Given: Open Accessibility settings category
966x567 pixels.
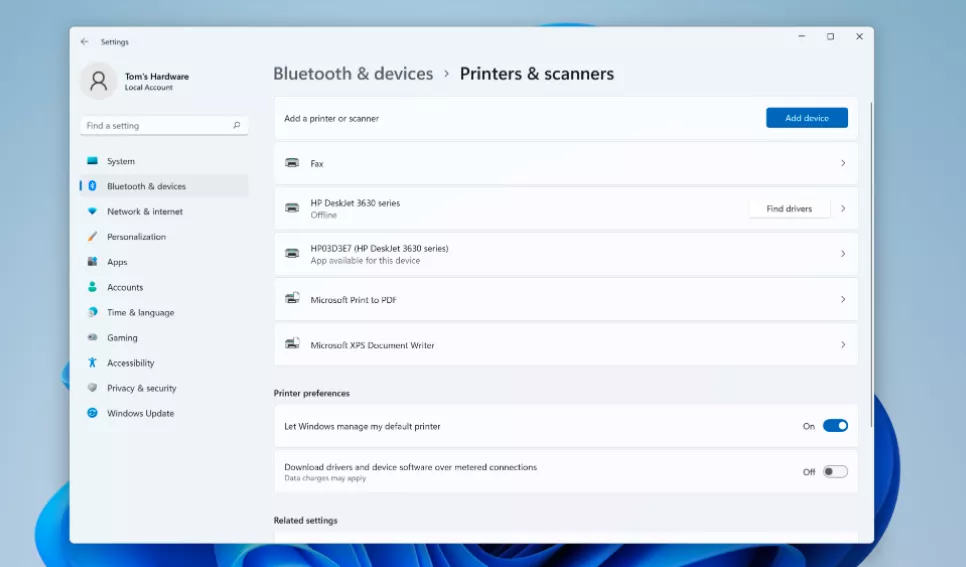Looking at the screenshot, I should (x=164, y=363).
